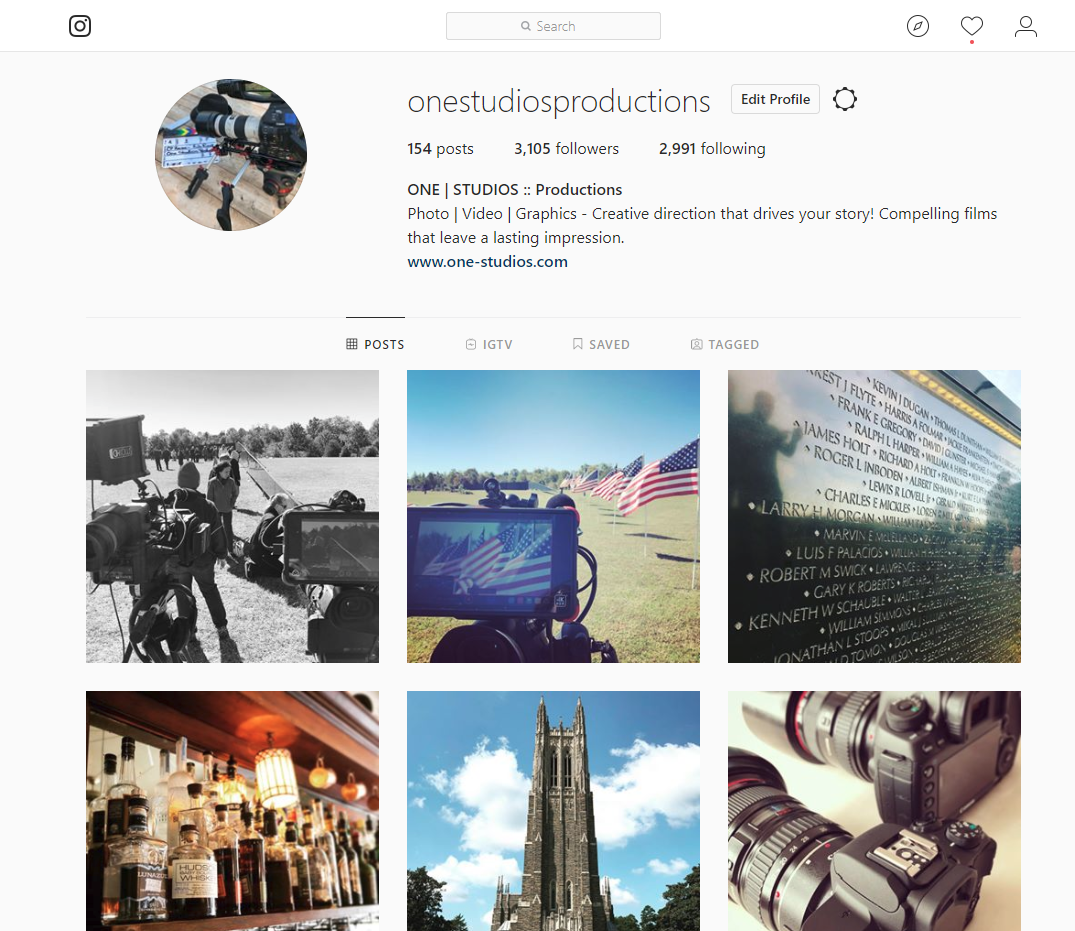Click the Edit Profile button
This screenshot has height=931, width=1075.
click(x=775, y=99)
